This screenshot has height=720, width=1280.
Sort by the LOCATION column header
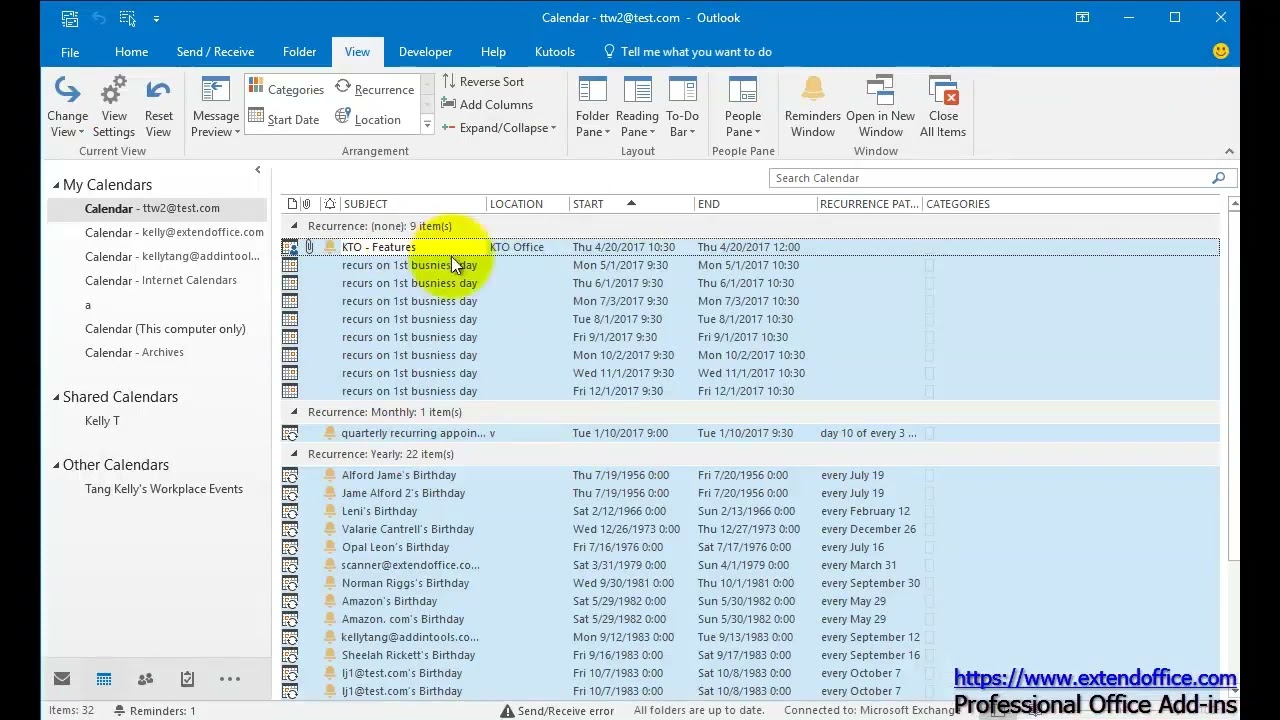(x=527, y=204)
